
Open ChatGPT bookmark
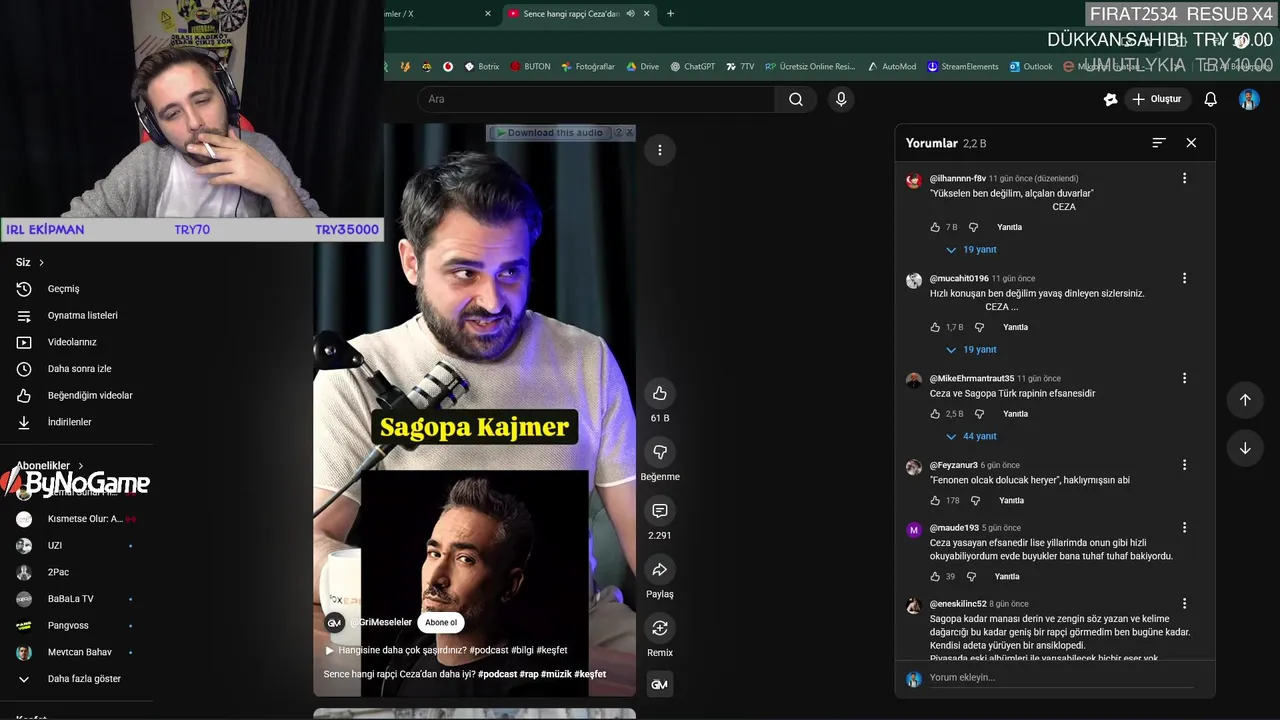coord(693,67)
